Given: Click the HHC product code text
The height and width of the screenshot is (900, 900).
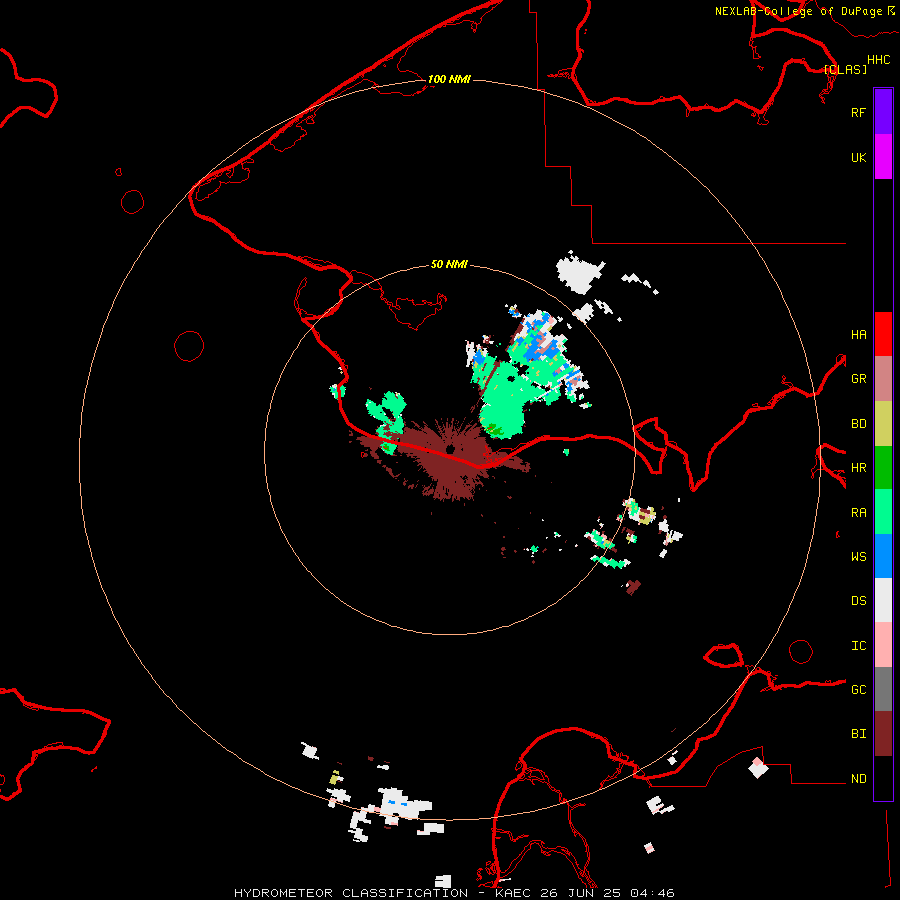Looking at the screenshot, I should [879, 60].
